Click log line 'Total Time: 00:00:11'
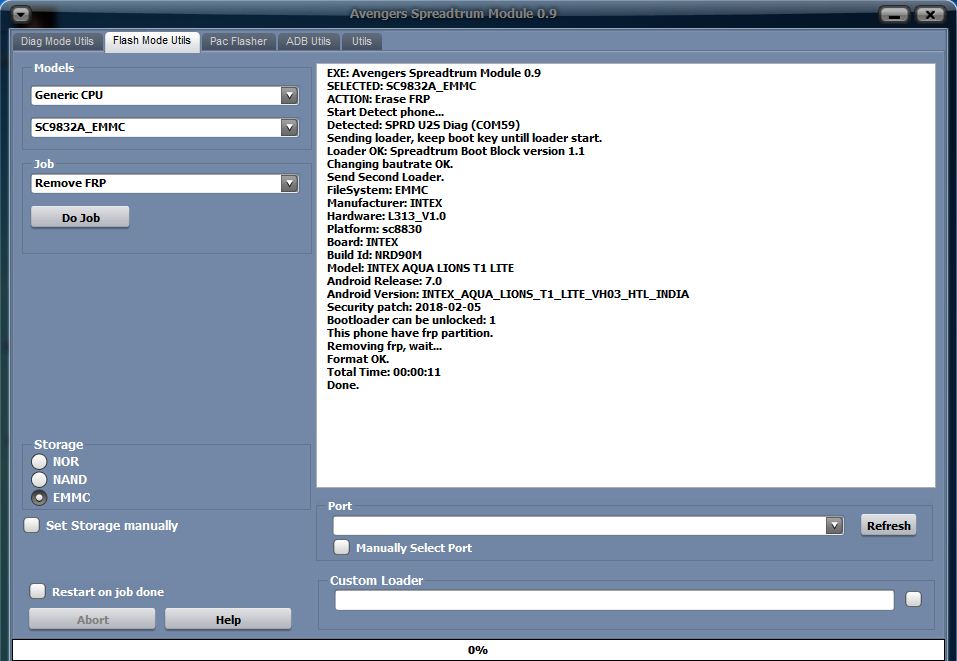This screenshot has height=661, width=957. [384, 372]
